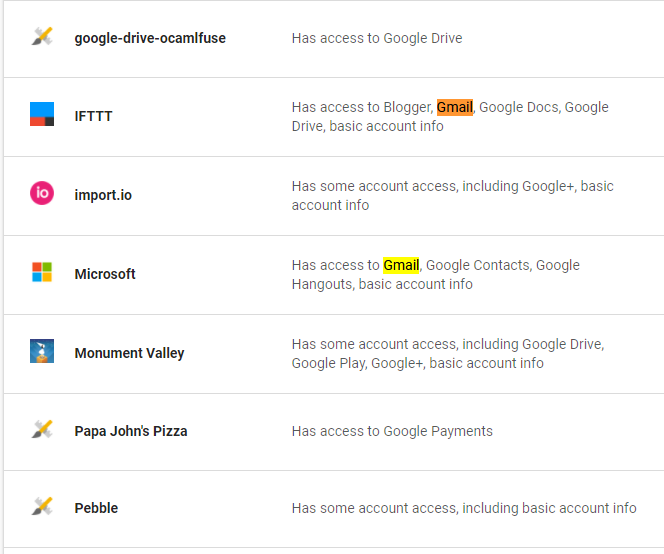Image resolution: width=664 pixels, height=554 pixels.
Task: Click the orange highlighted Gmail text
Action: pos(455,107)
